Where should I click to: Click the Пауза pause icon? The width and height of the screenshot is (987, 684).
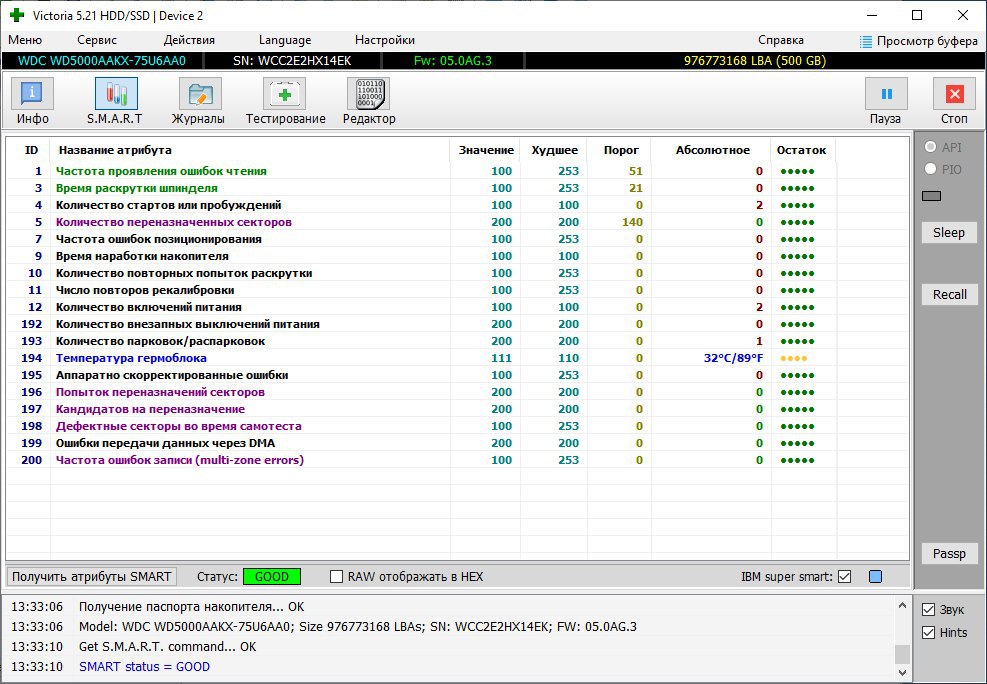pyautogui.click(x=886, y=94)
